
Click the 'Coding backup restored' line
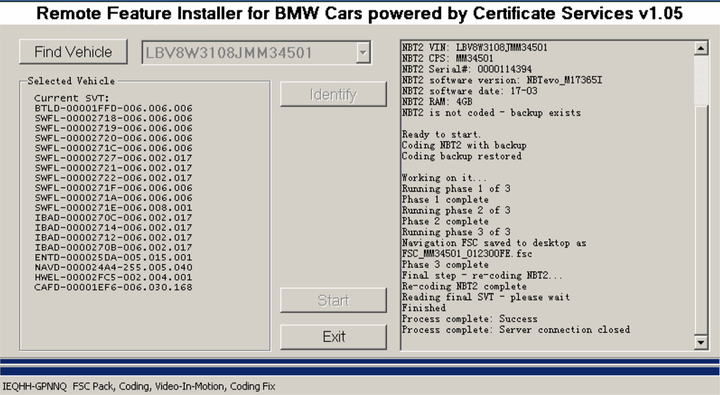462,156
